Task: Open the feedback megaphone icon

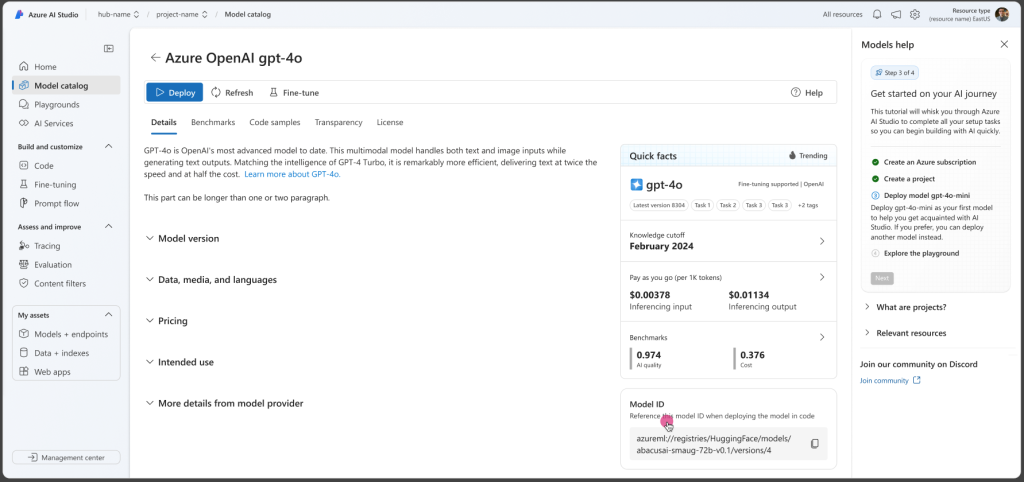Action: 896,14
